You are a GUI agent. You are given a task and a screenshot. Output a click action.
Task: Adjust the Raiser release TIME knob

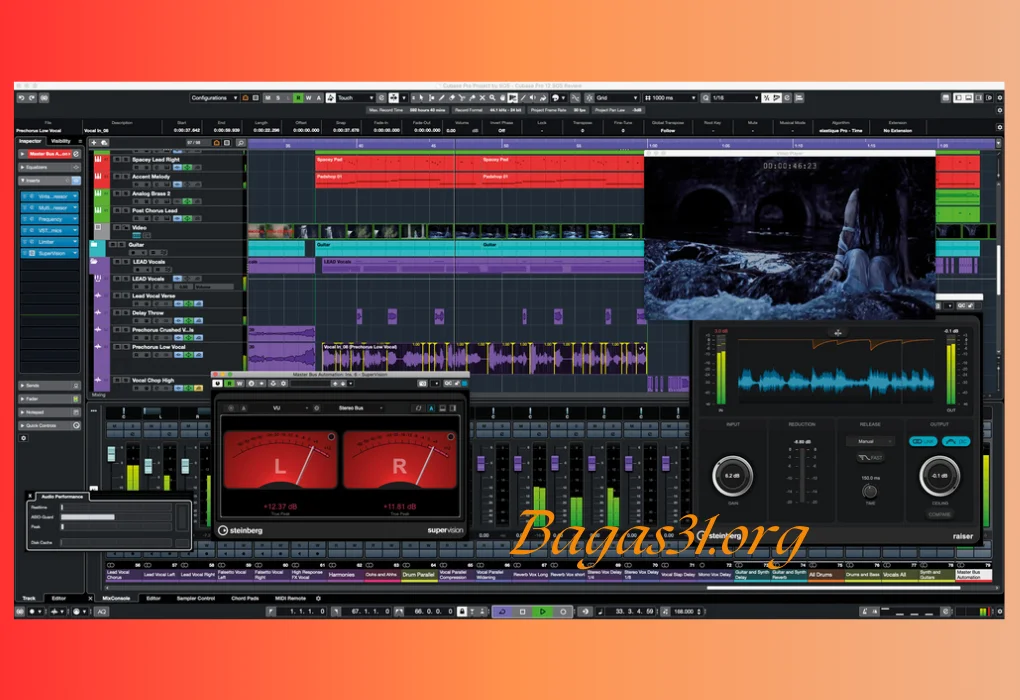[870, 491]
